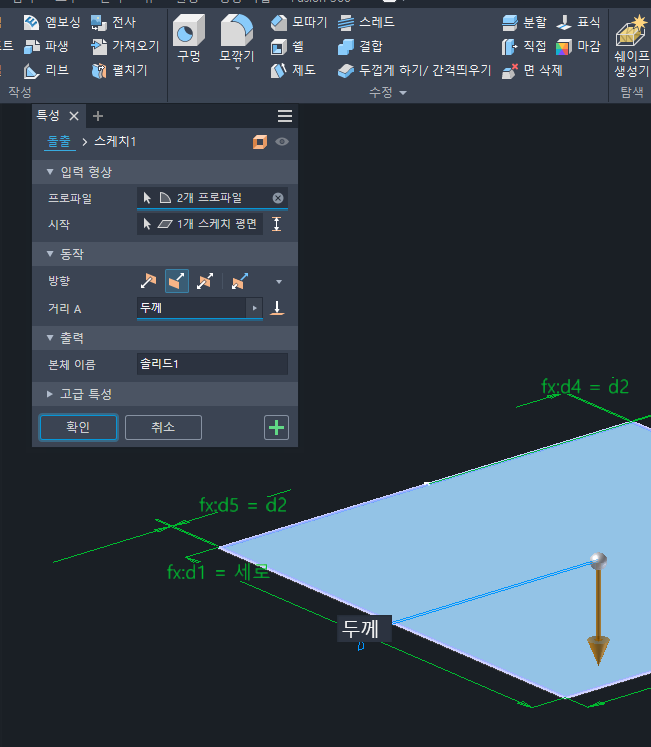The image size is (651, 747).
Task: Click the 거리 A value field
Action: pyautogui.click(x=192, y=308)
